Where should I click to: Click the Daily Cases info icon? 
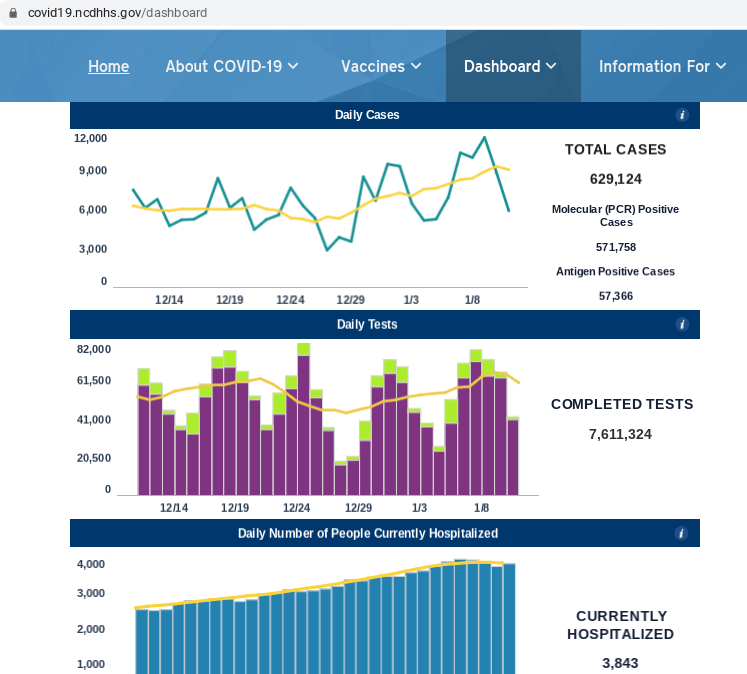click(682, 115)
